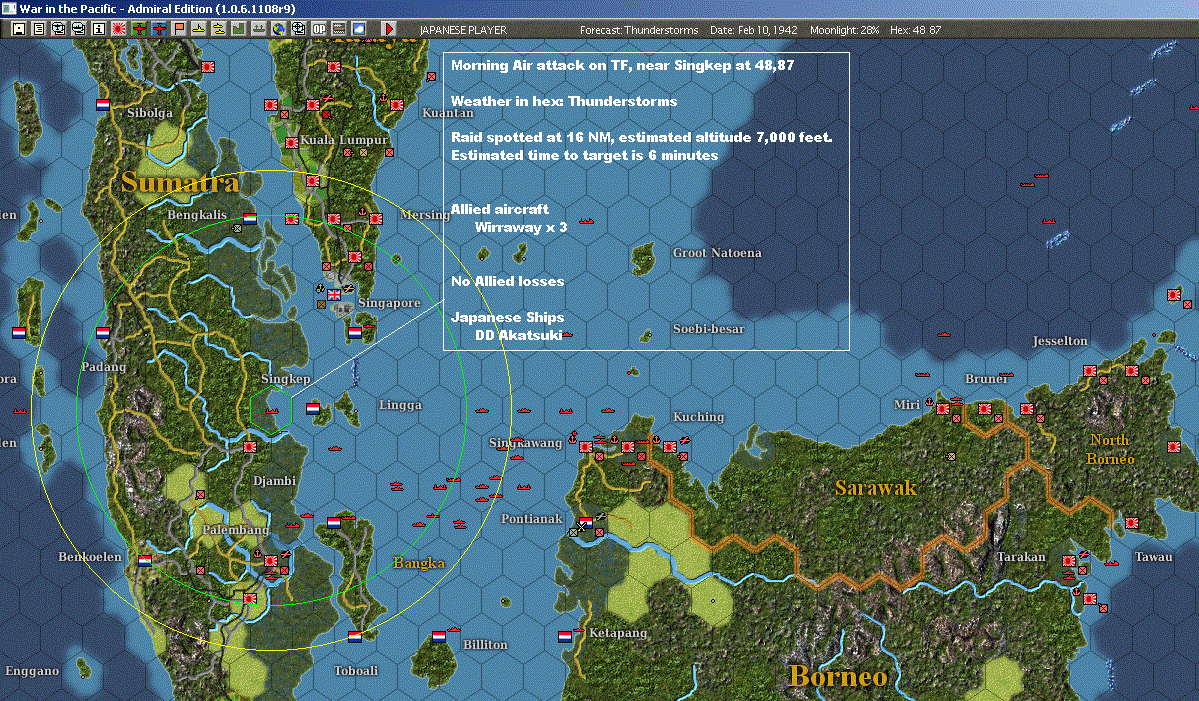Click the second stacked-window list icon

[78, 29]
